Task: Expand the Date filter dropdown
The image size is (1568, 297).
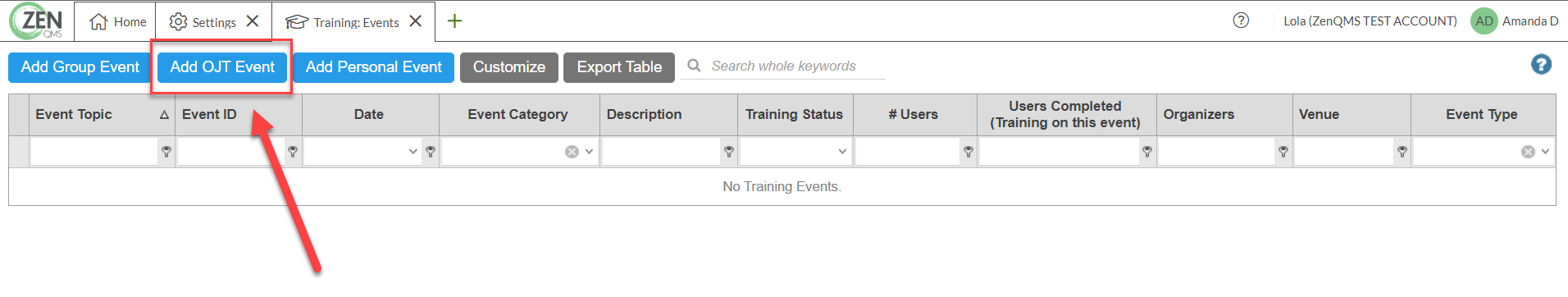Action: coord(413,152)
